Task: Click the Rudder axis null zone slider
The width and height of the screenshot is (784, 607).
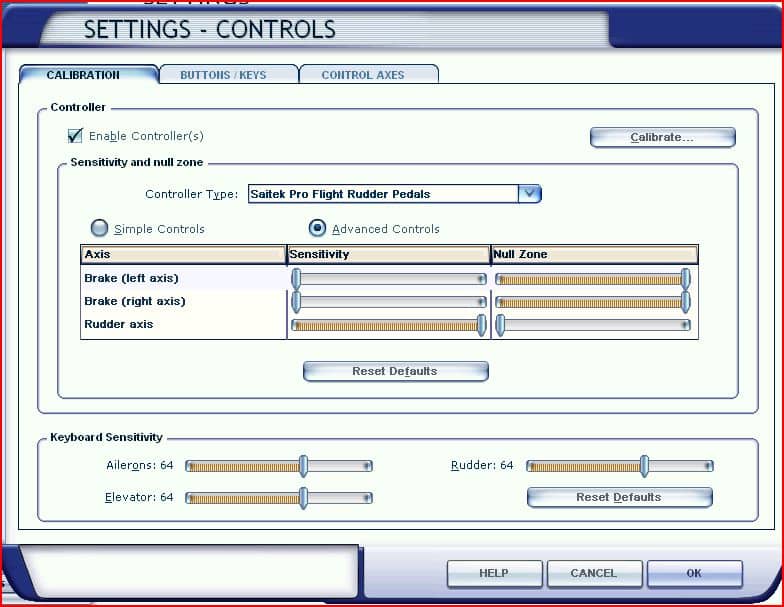Action: click(594, 325)
